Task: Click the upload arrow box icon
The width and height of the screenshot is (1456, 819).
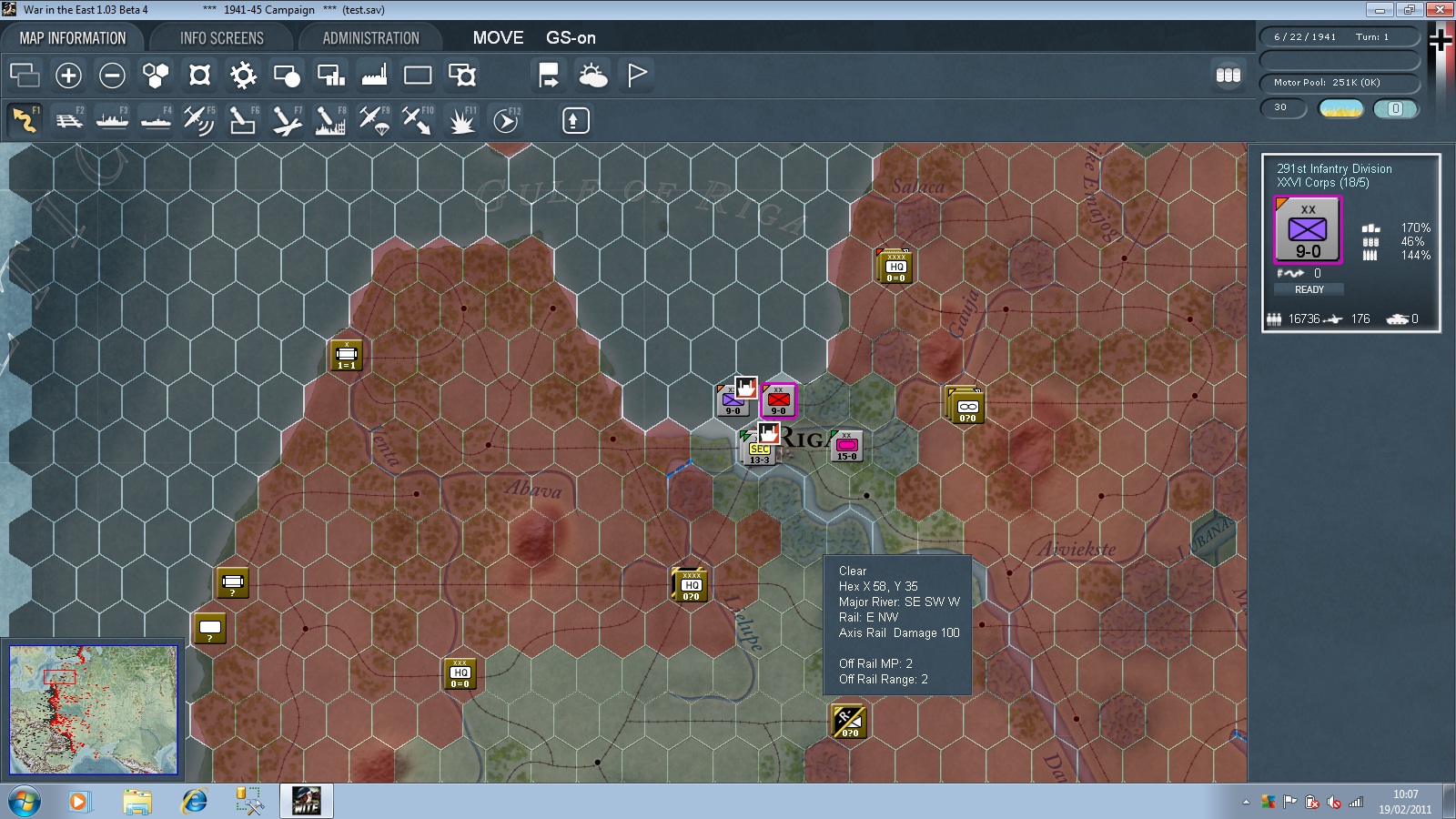Action: coord(575,120)
